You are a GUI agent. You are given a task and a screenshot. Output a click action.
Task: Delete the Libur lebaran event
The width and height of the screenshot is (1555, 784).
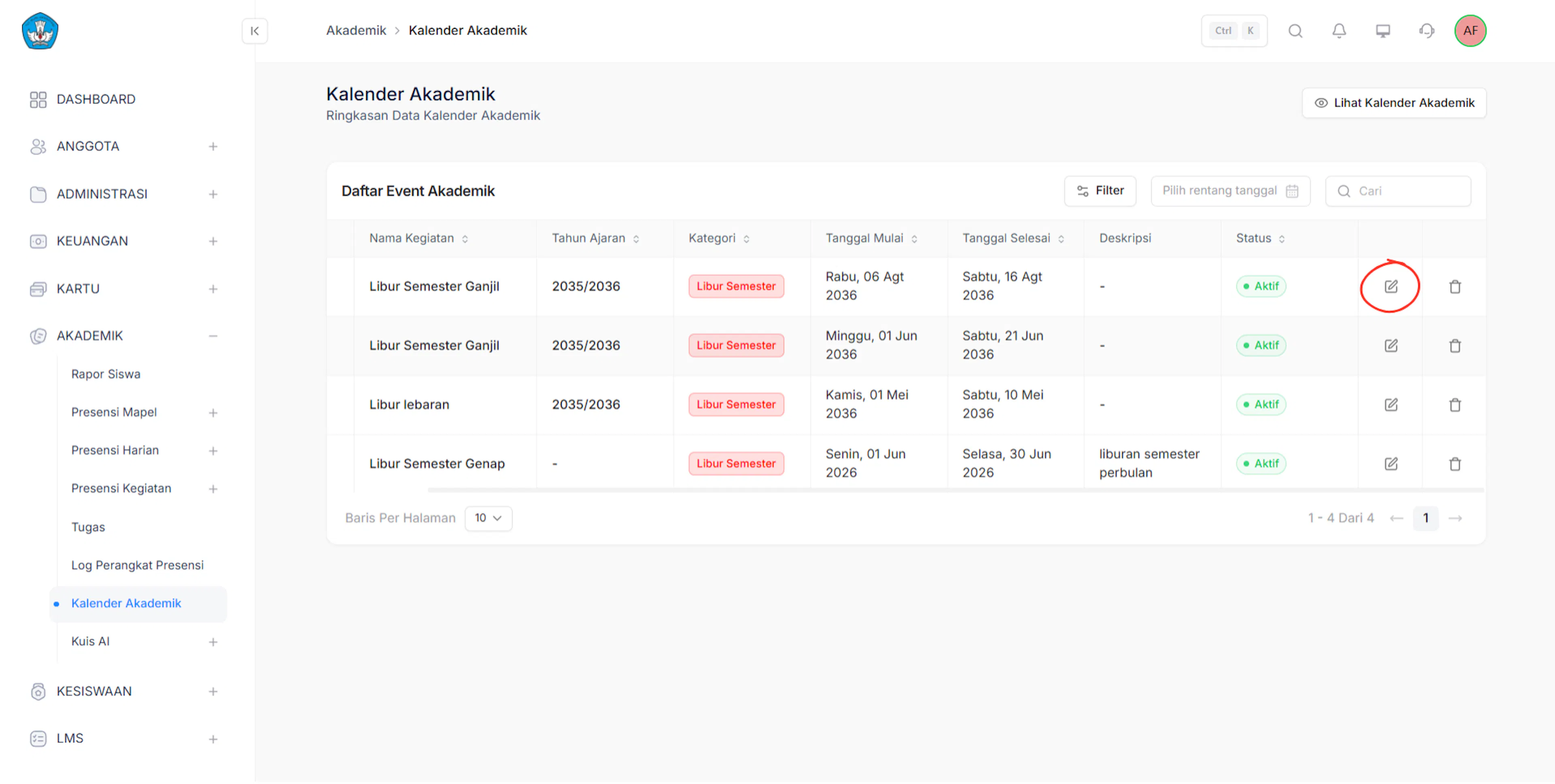point(1455,405)
